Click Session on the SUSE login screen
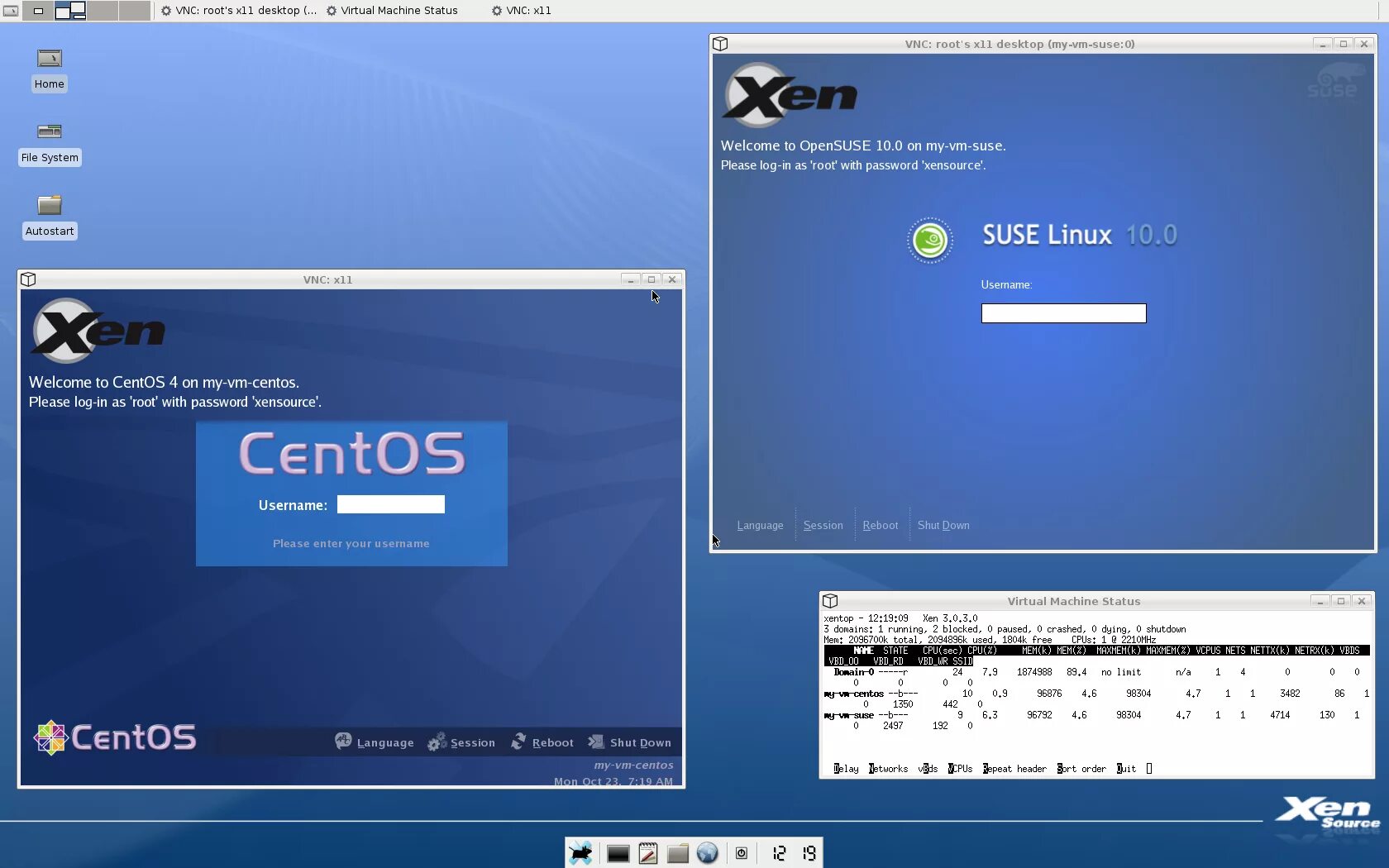1389x868 pixels. click(x=823, y=526)
